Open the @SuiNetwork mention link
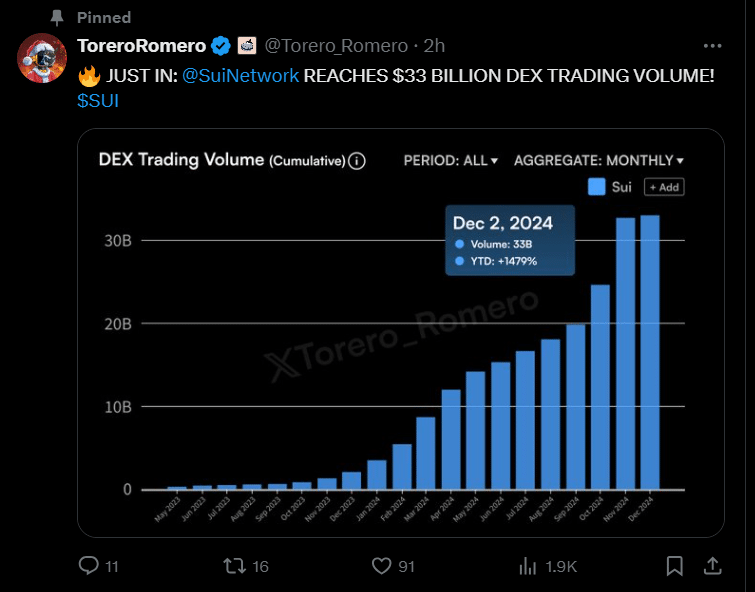 (241, 76)
